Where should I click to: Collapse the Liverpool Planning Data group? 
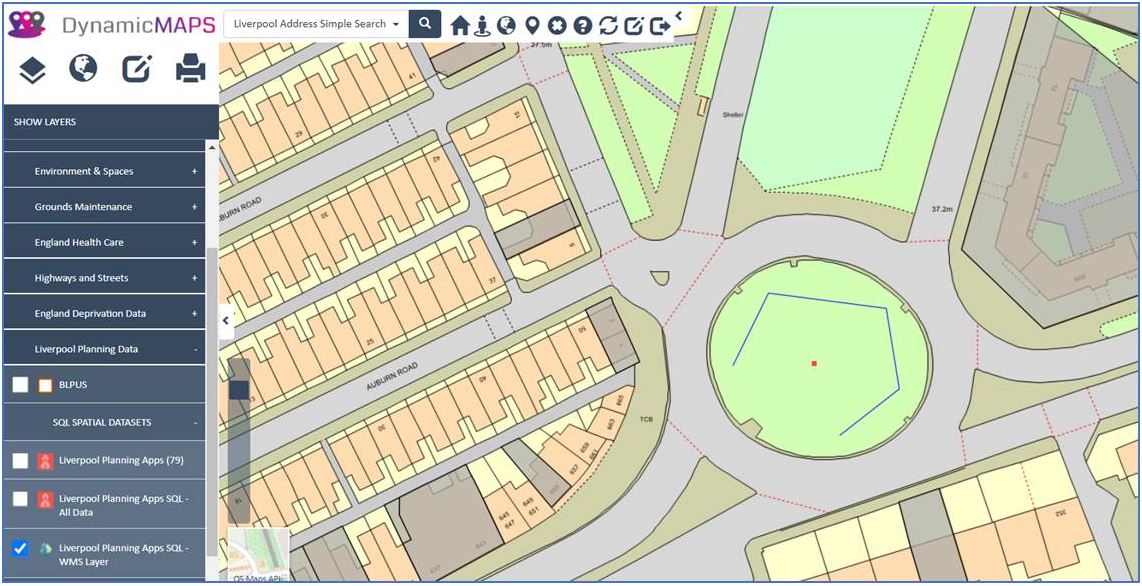click(x=106, y=349)
